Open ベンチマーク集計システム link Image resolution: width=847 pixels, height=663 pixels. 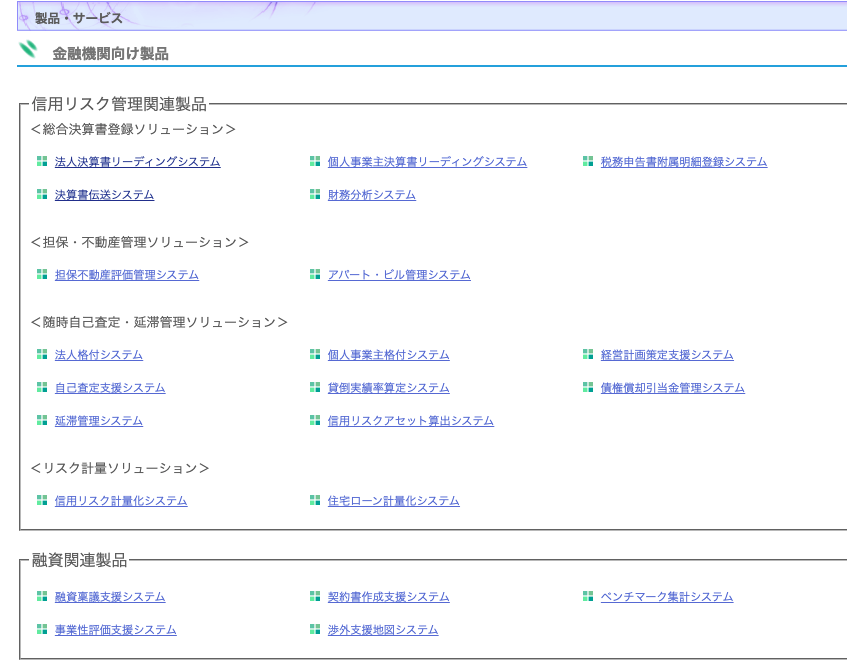click(667, 597)
